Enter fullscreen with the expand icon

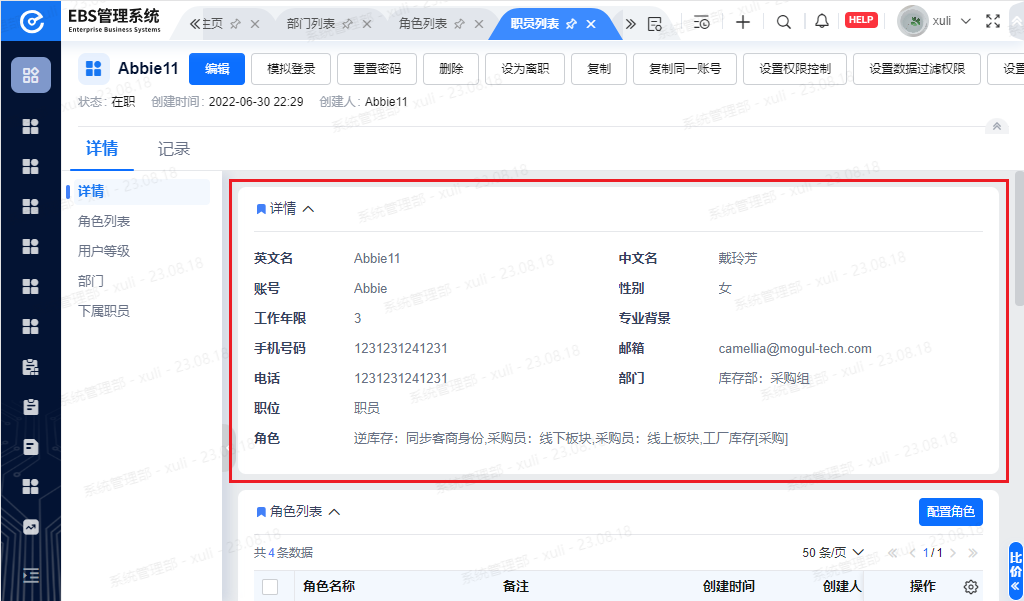(x=993, y=21)
